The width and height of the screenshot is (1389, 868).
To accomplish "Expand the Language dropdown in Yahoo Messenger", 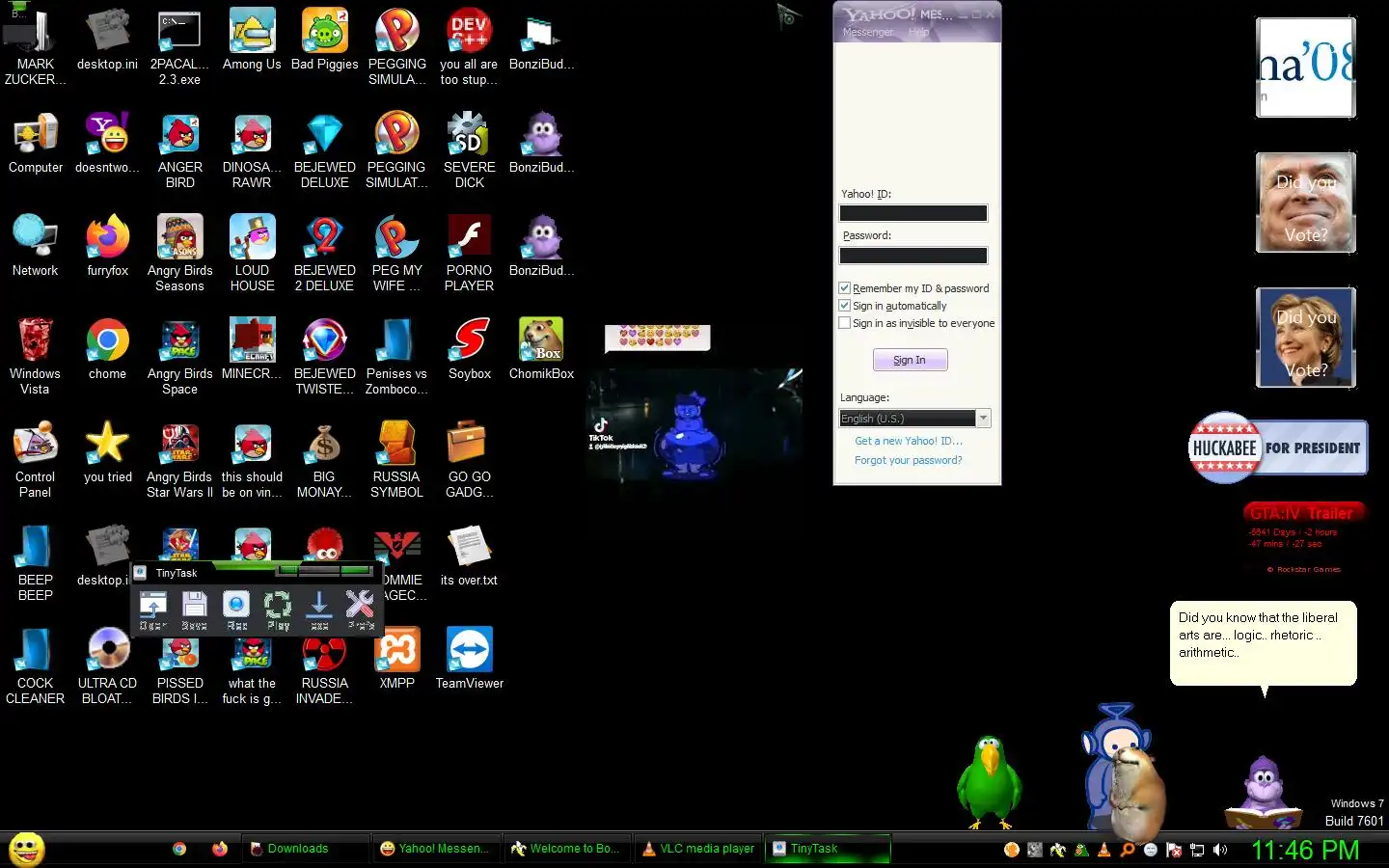I will [x=984, y=419].
